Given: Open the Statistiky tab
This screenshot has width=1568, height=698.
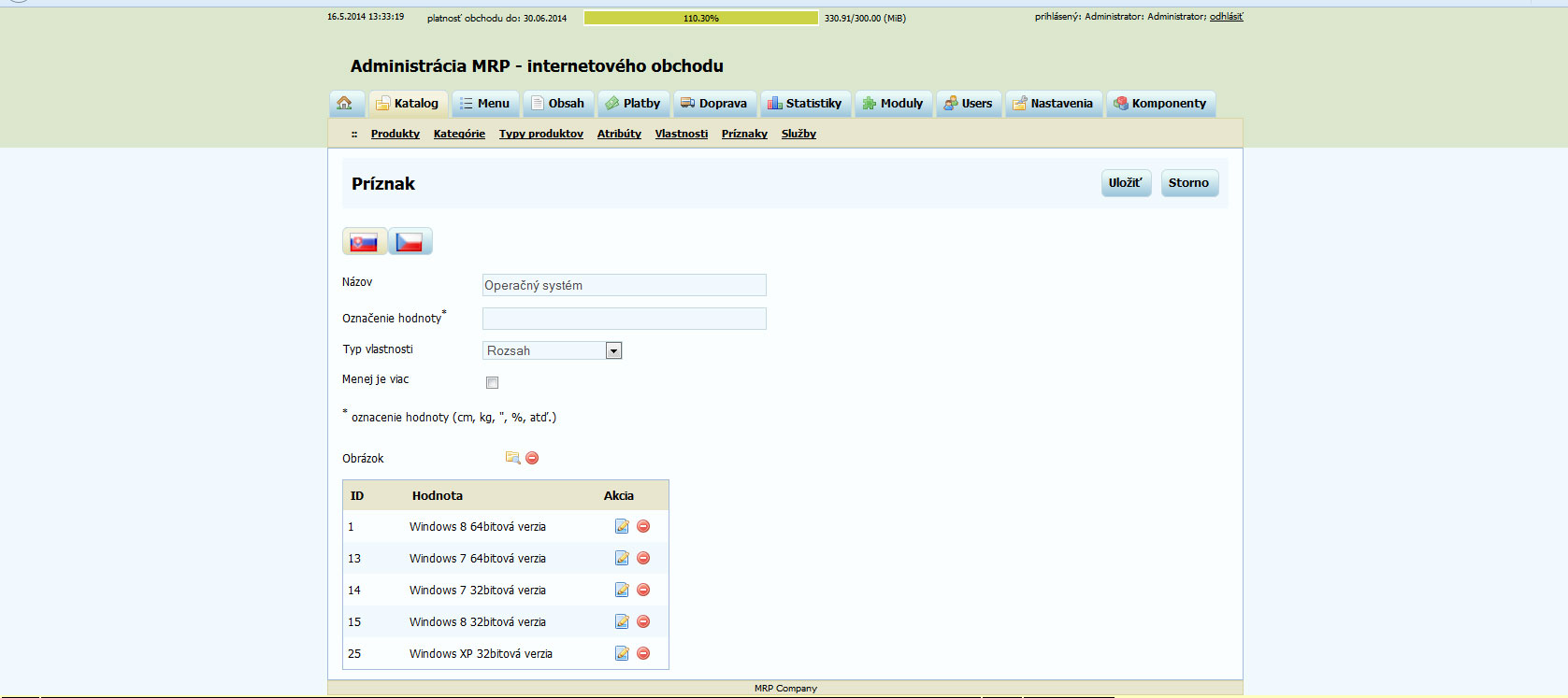Looking at the screenshot, I should [805, 104].
